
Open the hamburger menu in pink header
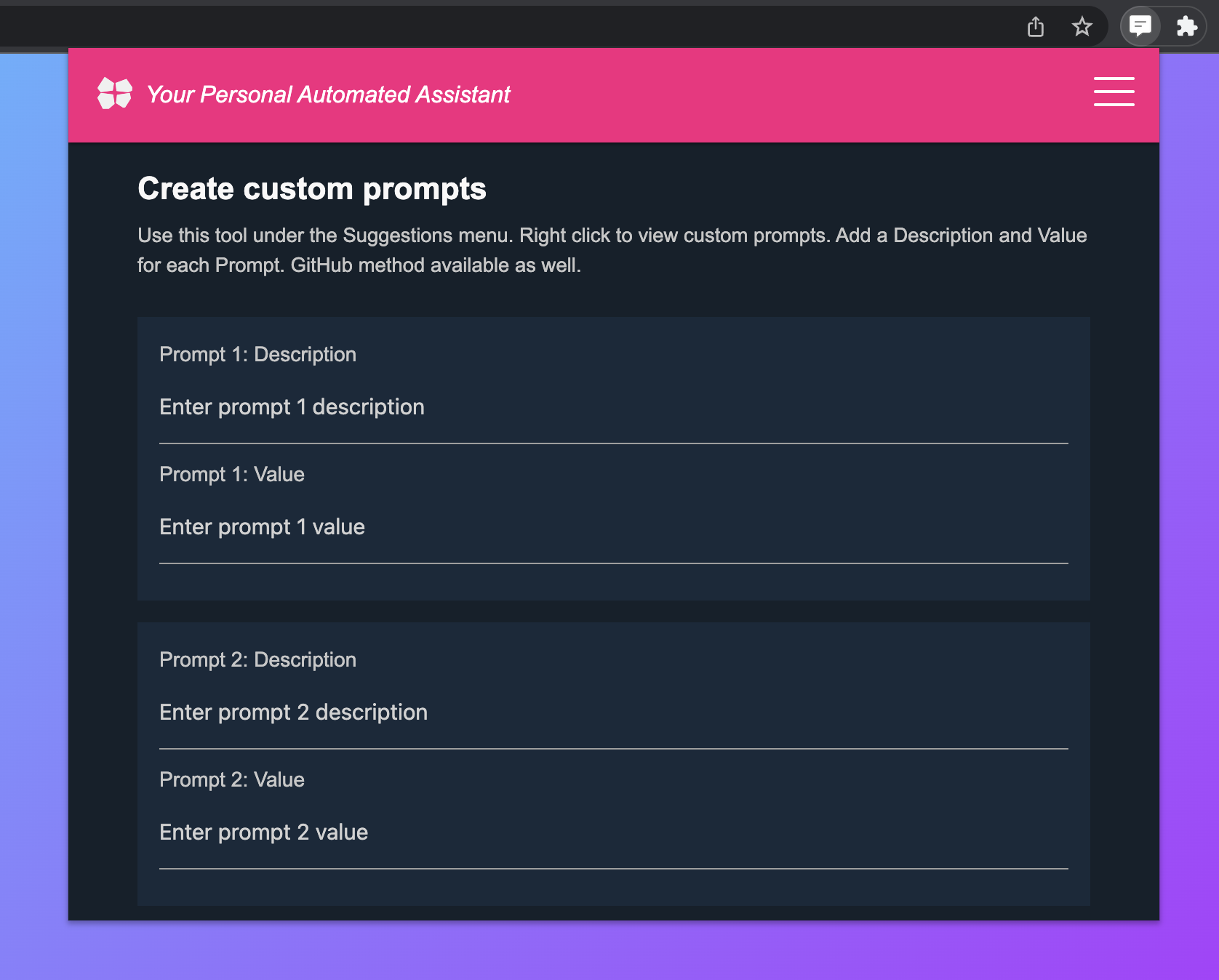coord(1114,92)
